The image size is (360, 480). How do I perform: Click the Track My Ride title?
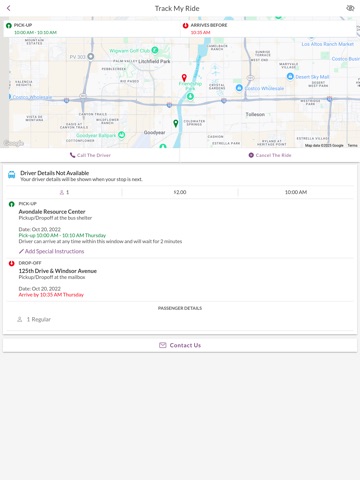coord(177,8)
